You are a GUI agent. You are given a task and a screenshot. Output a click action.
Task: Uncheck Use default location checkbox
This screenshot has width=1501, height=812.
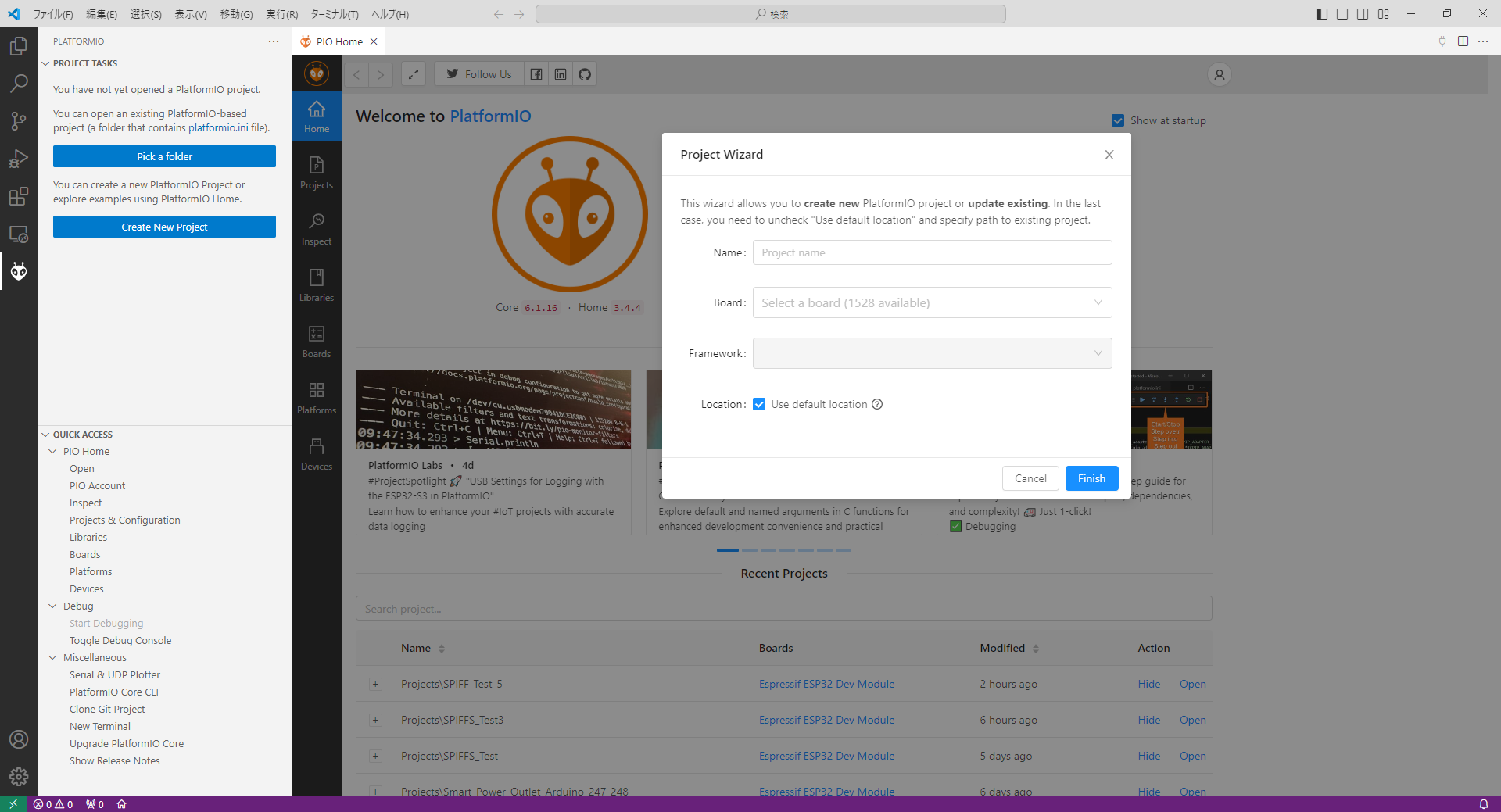[759, 404]
